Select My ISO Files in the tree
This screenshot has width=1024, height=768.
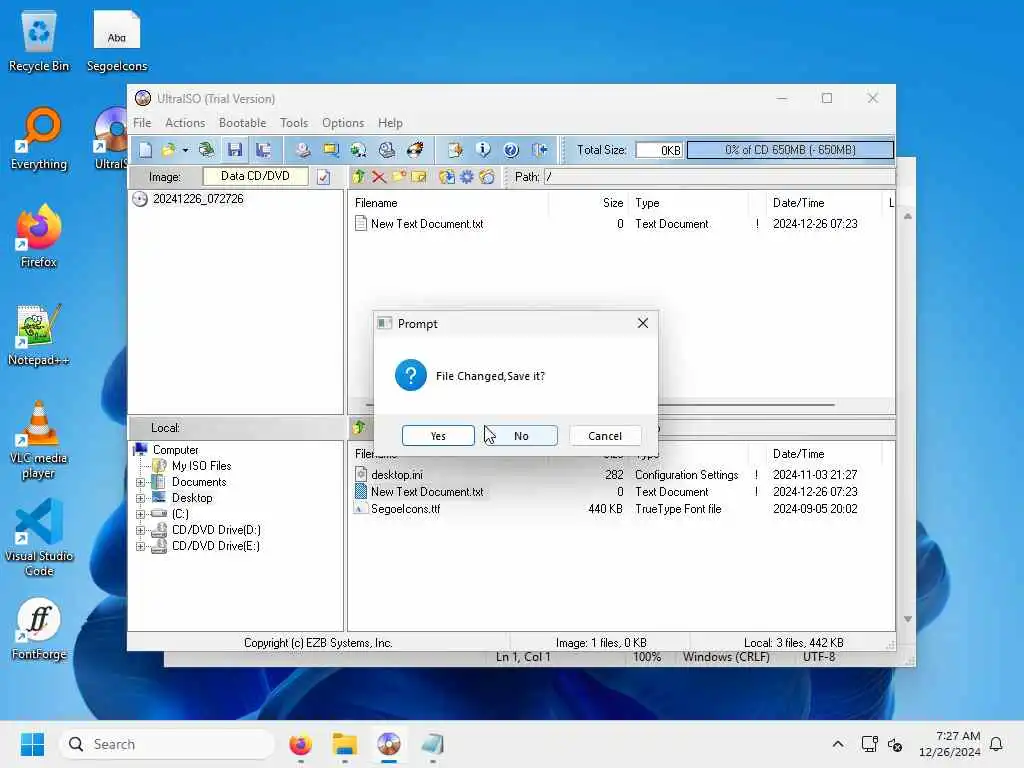(x=201, y=466)
